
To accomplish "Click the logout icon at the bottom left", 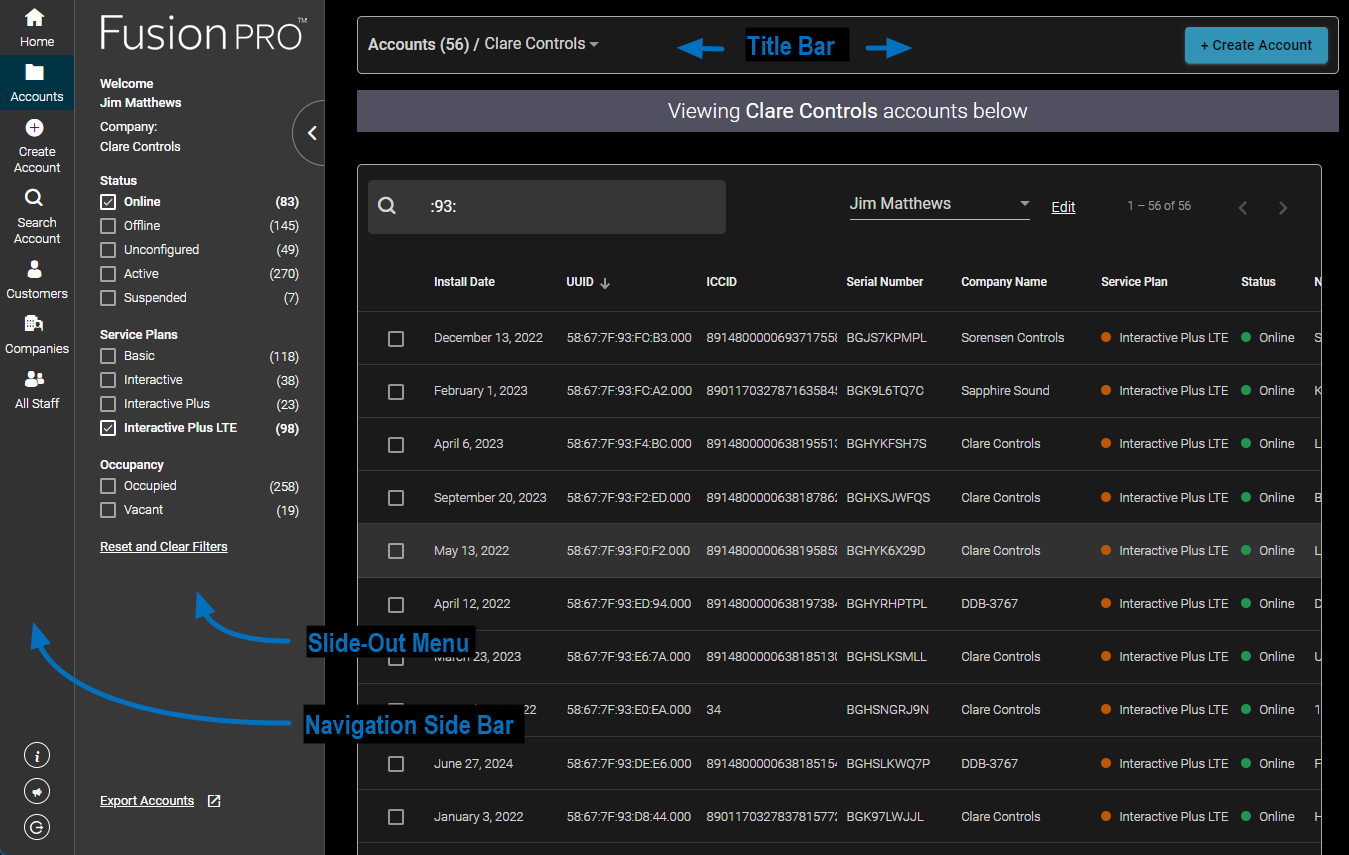I will (x=37, y=827).
